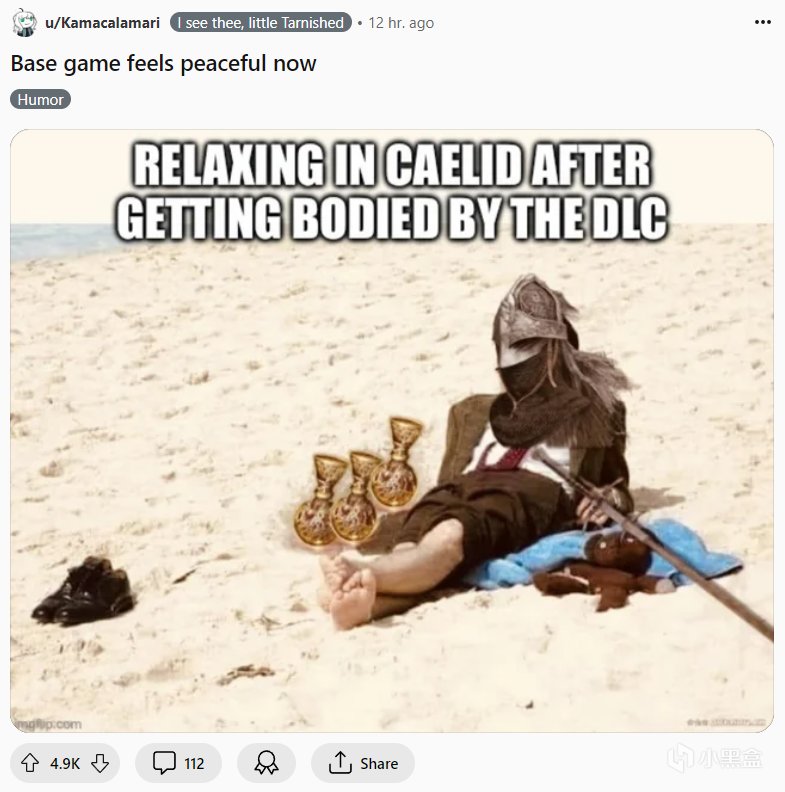Click the black shoes on the sand
This screenshot has width=785, height=792.
click(x=83, y=590)
